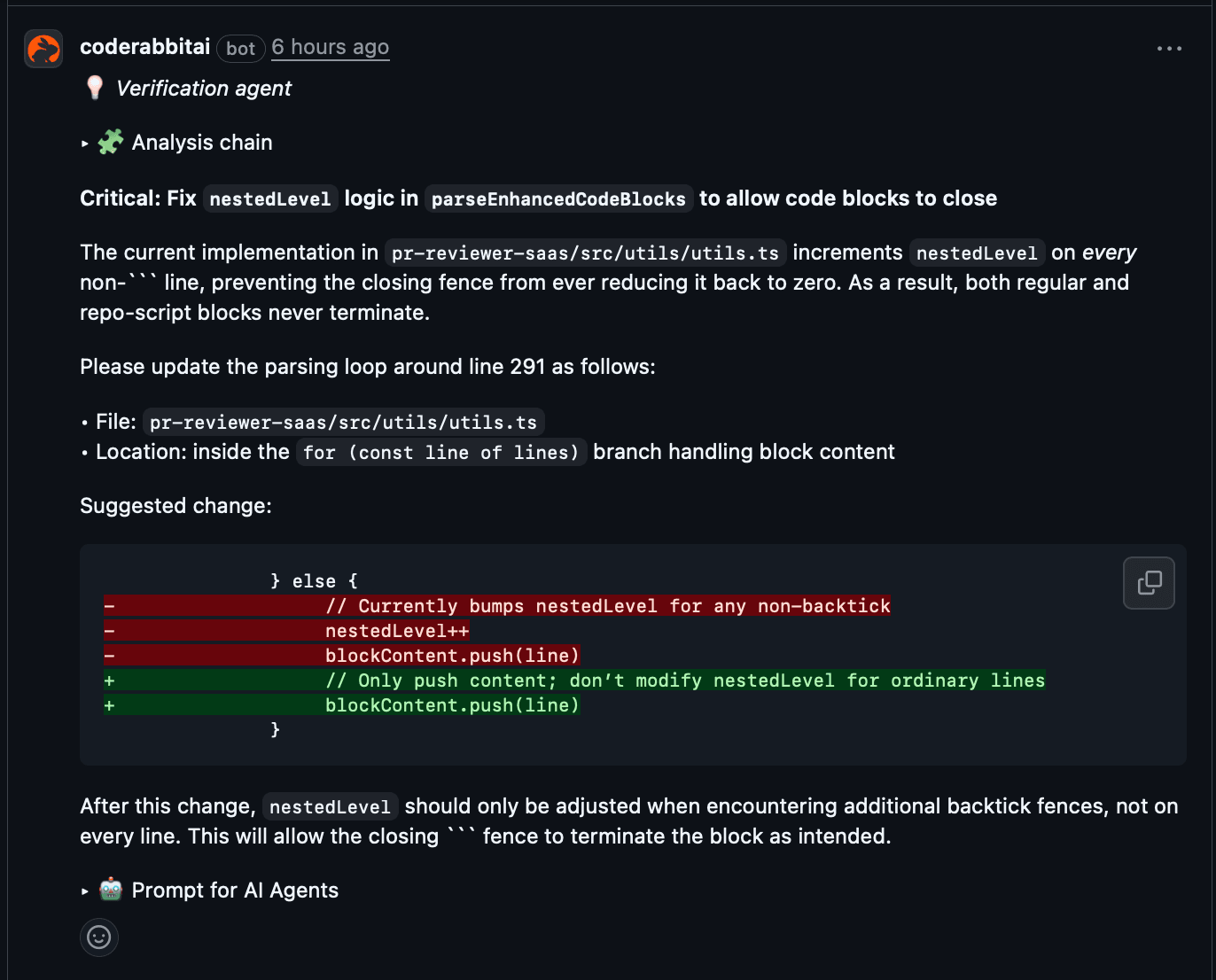The width and height of the screenshot is (1216, 980).
Task: Click the added 'Only push content' diff line
Action: click(x=684, y=681)
